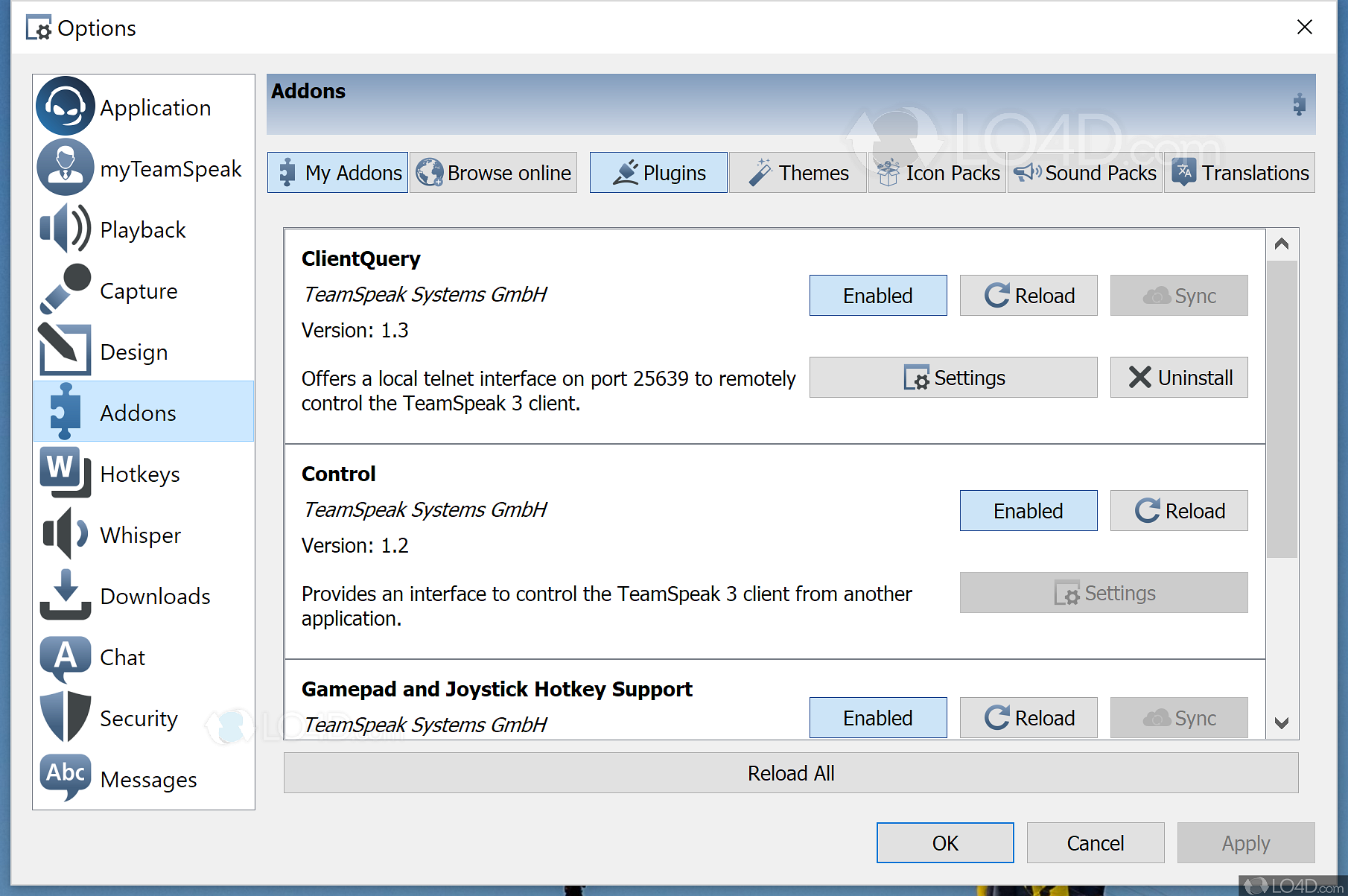Disable Gamepad and Joystick Hotkey Support
Image resolution: width=1348 pixels, height=896 pixels.
(877, 717)
